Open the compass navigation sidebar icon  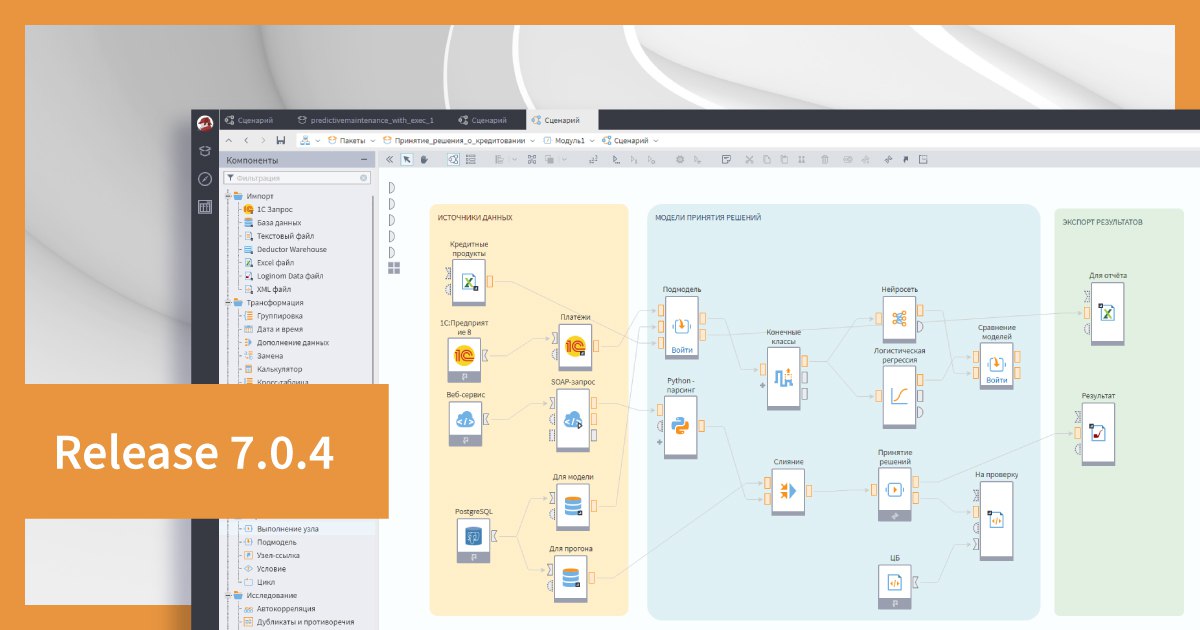(x=205, y=179)
